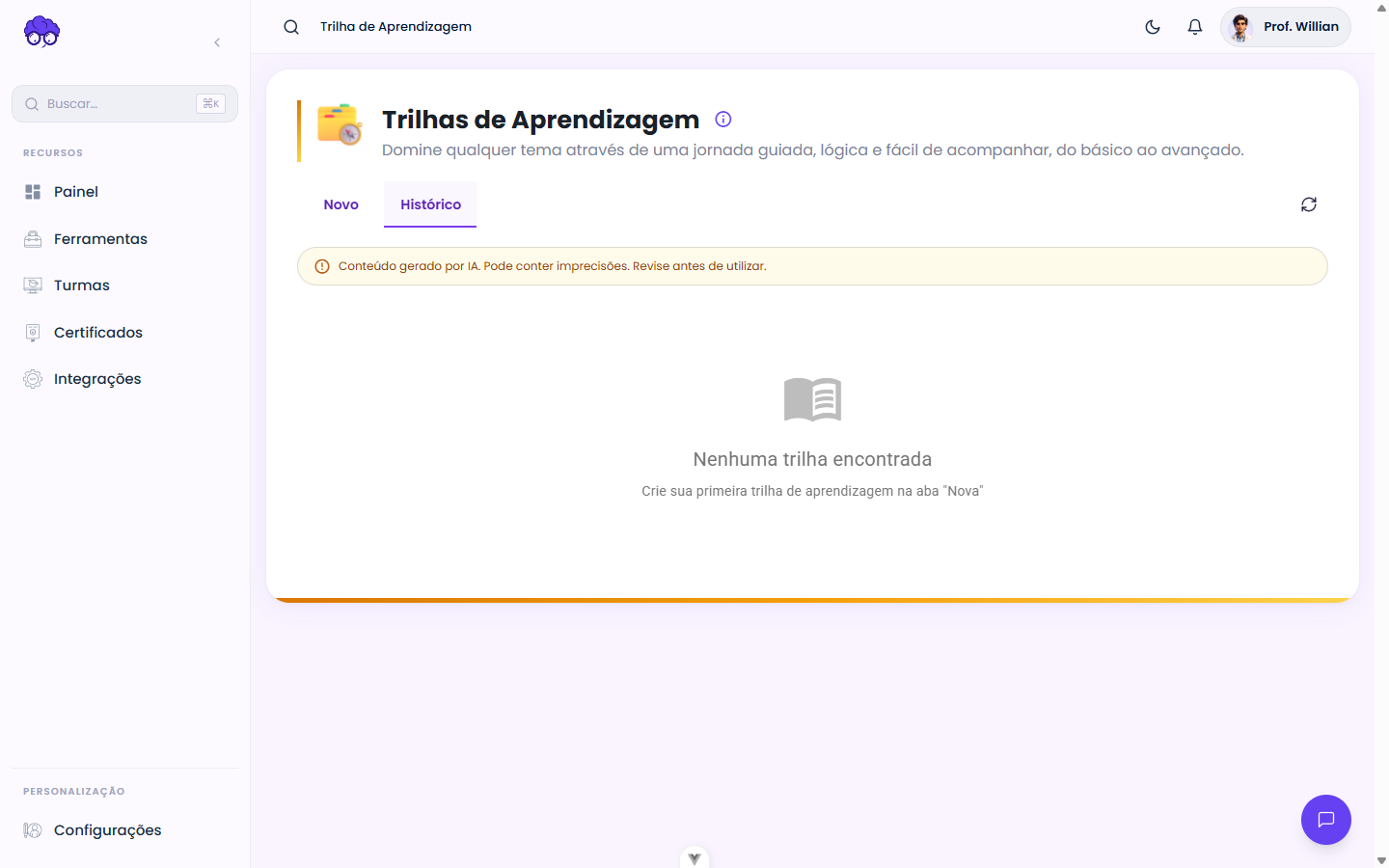1389x868 pixels.
Task: Open Painel in the sidebar
Action: pyautogui.click(x=124, y=192)
